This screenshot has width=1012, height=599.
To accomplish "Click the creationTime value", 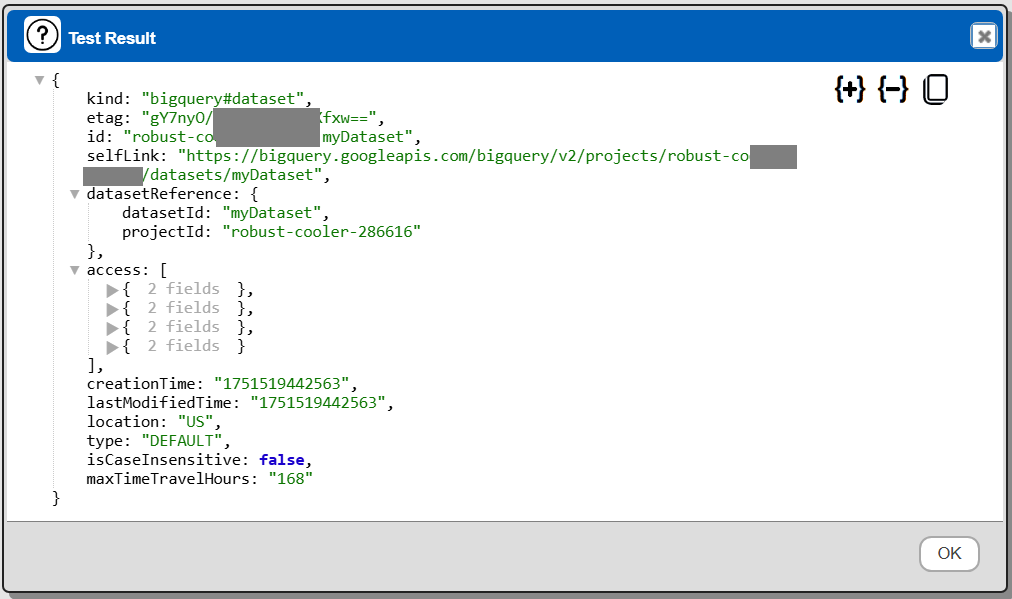I will [286, 384].
